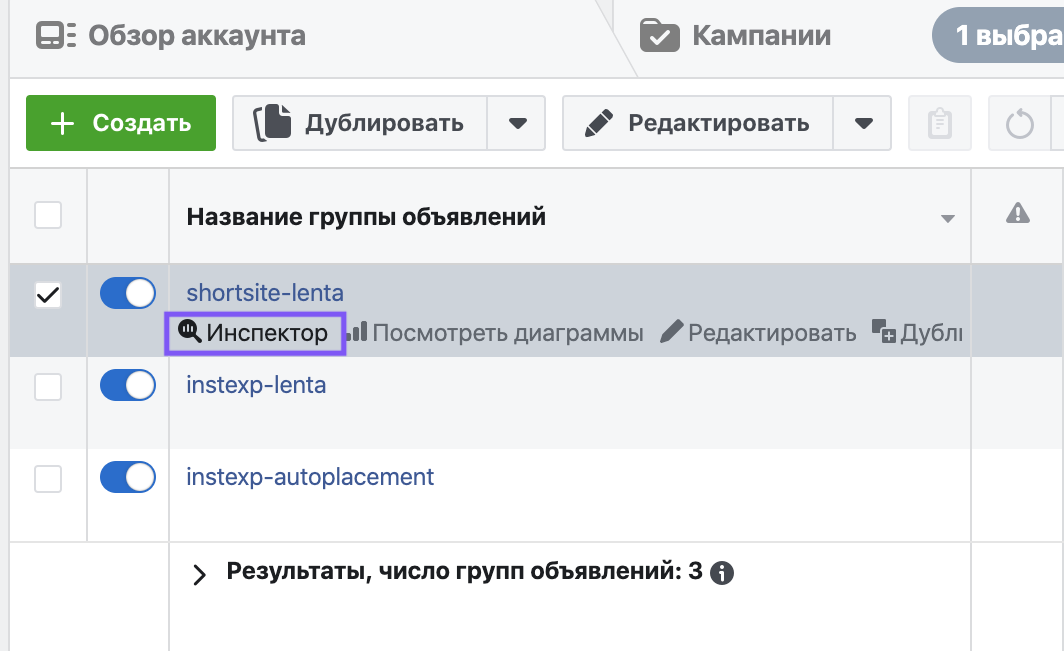This screenshot has height=651, width=1064.
Task: Tick the select-all header checkbox
Action: [x=48, y=215]
